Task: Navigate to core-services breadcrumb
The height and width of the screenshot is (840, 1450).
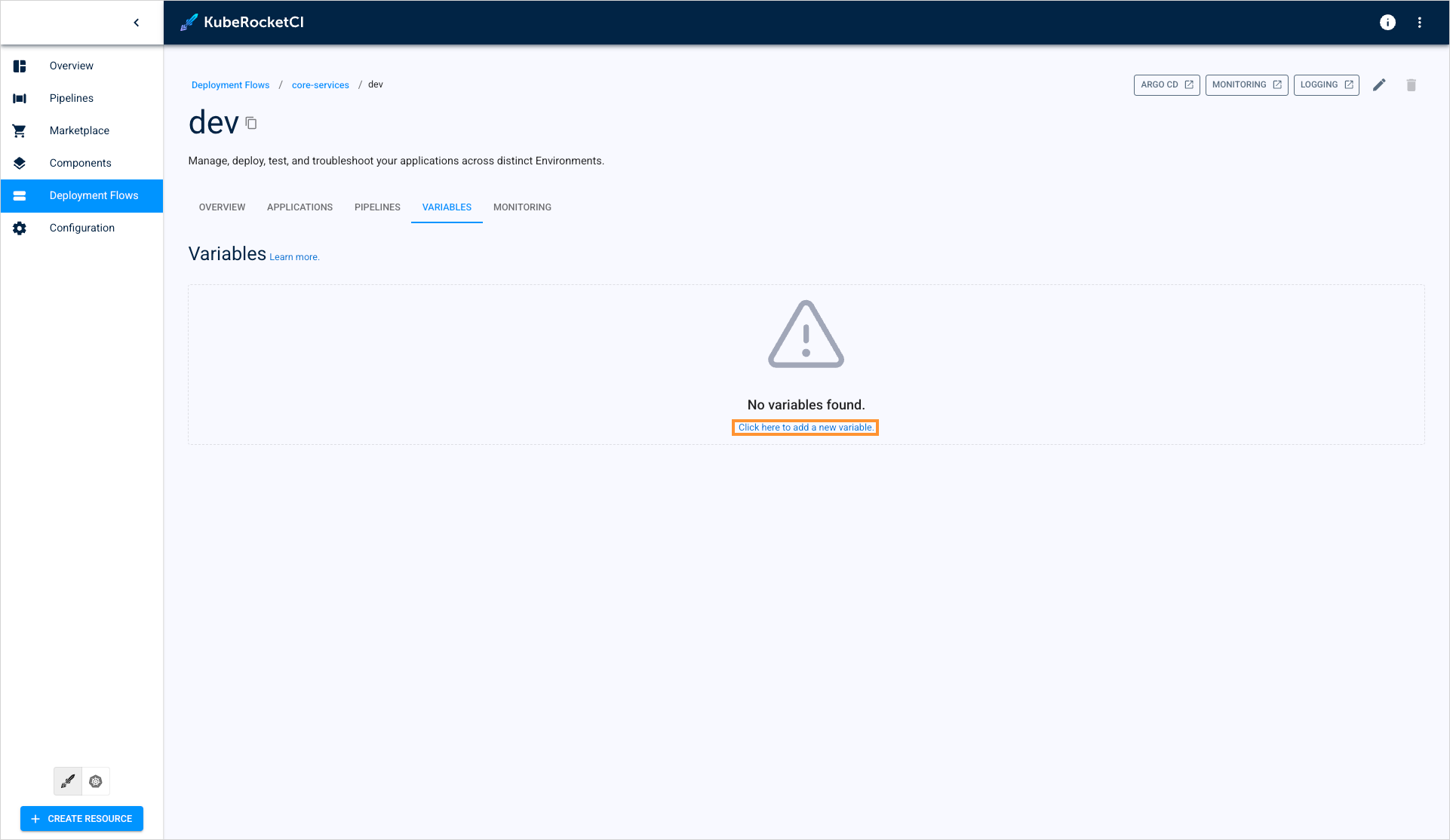Action: [320, 85]
